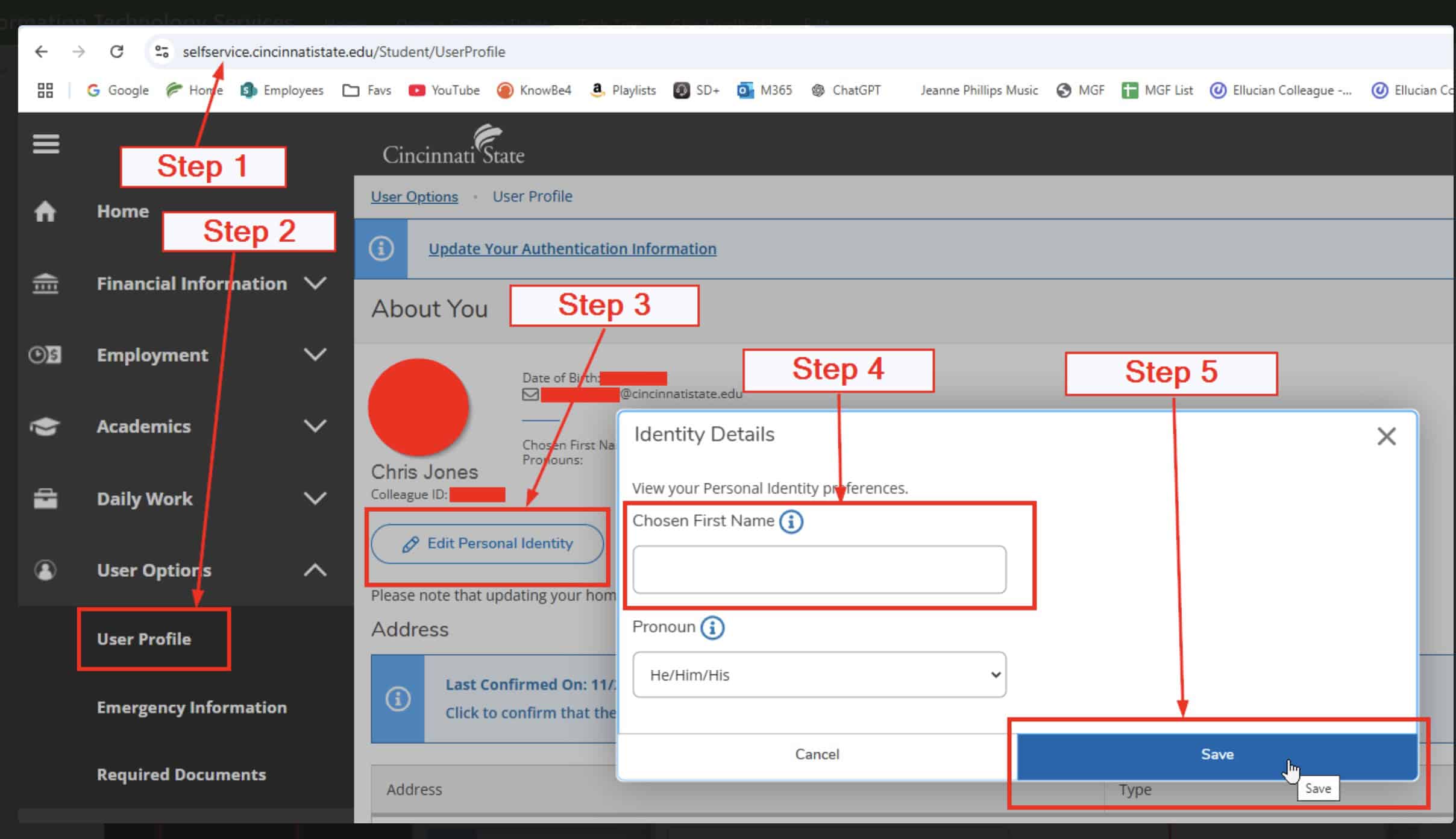Screen dimensions: 1456x839
Task: Expand the Financial Information menu
Action: point(315,283)
